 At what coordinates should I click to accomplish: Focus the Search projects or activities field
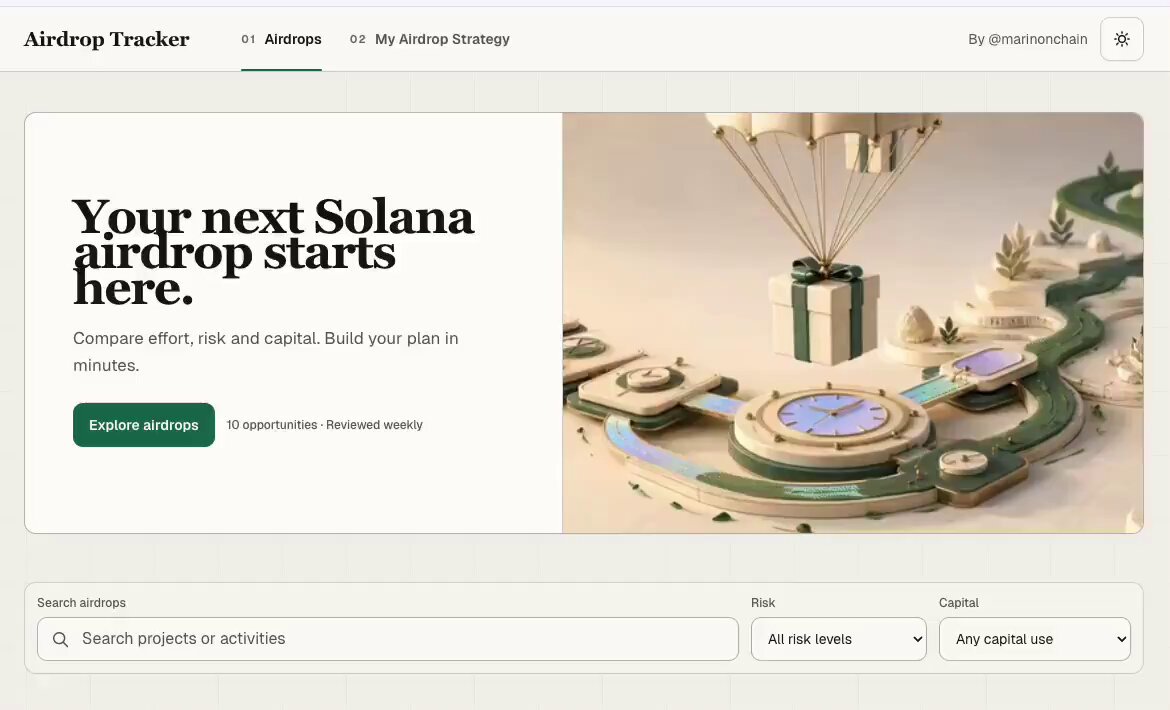point(388,639)
